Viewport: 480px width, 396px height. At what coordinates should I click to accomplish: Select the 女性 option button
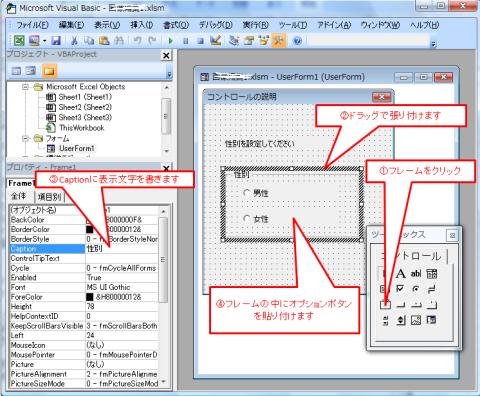click(256, 219)
